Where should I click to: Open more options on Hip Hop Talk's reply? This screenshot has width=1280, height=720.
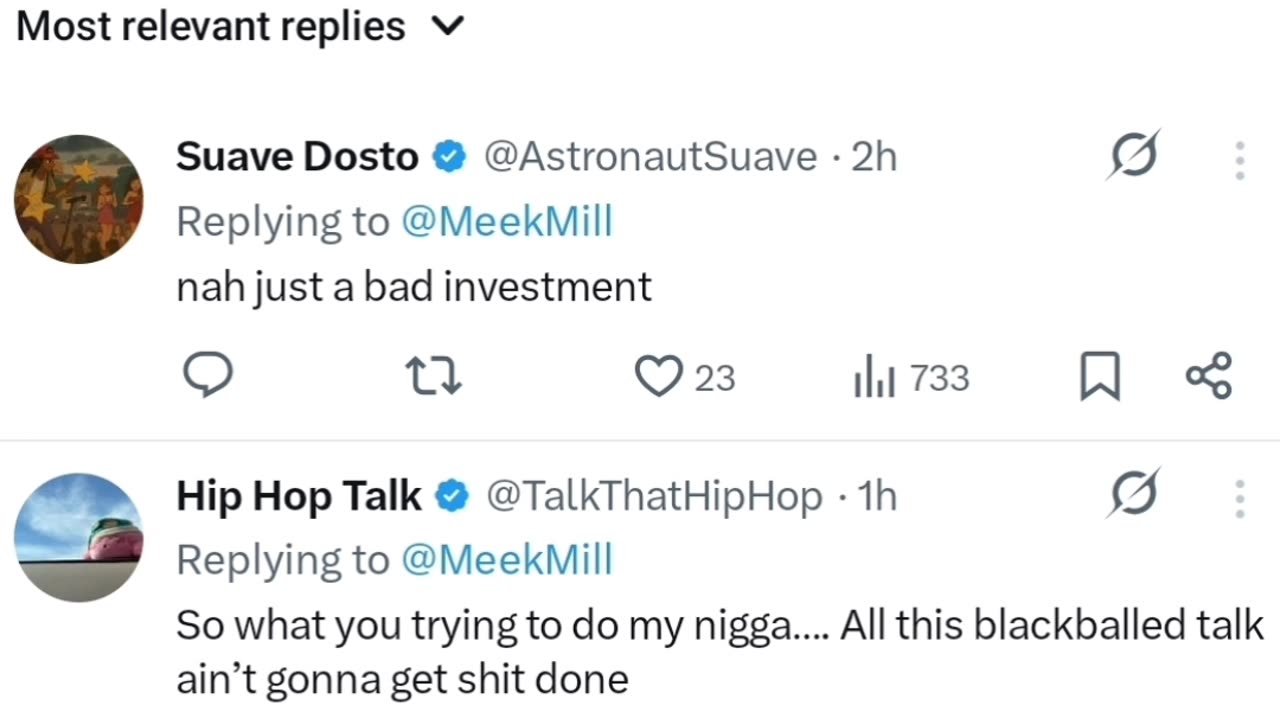[x=1240, y=498]
